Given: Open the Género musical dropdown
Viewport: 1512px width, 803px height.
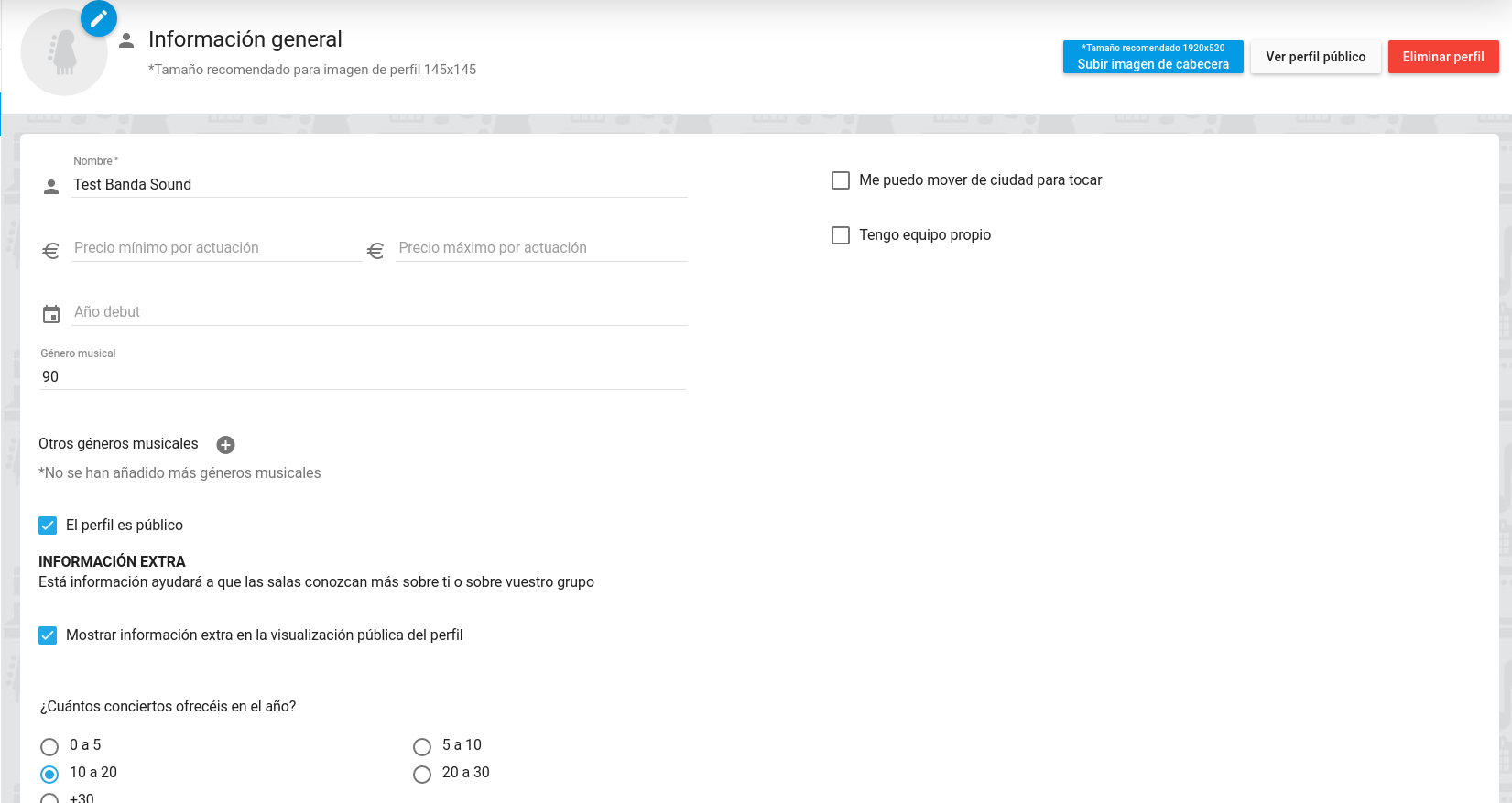Looking at the screenshot, I should (x=362, y=376).
